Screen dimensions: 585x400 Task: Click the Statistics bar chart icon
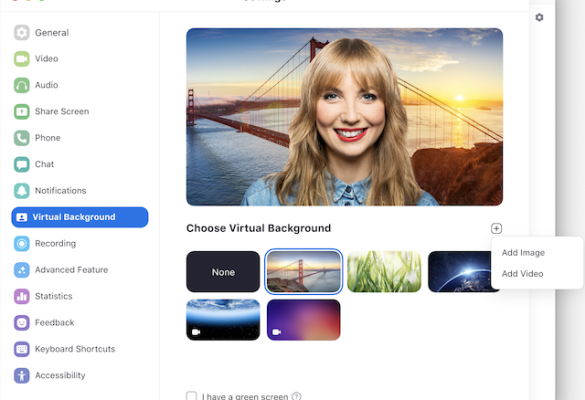pos(22,296)
